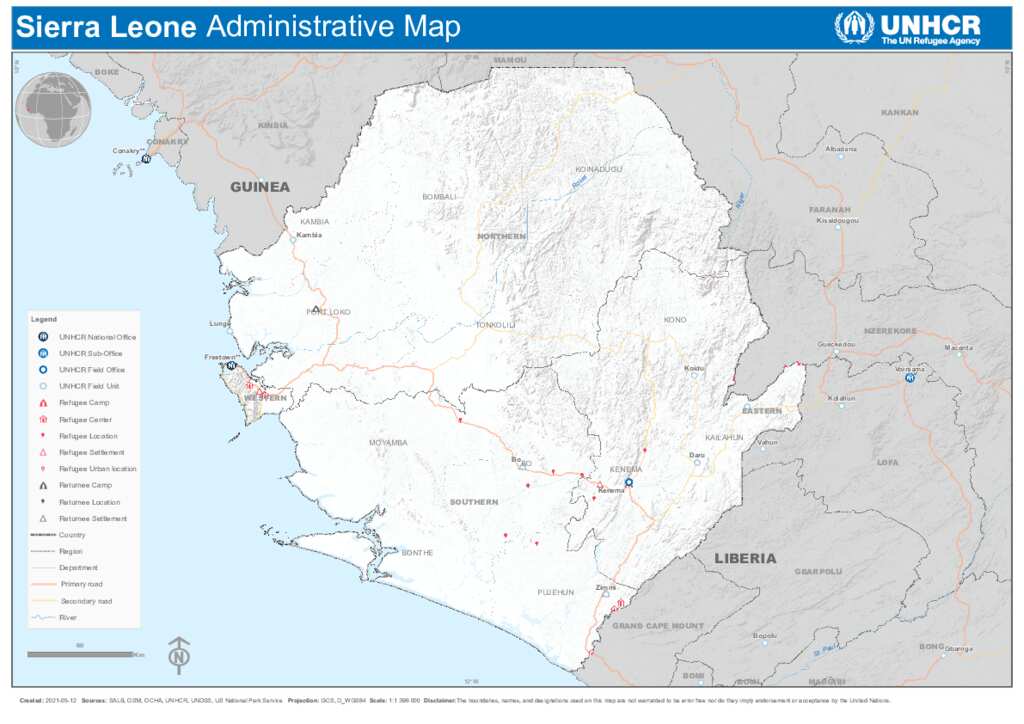Screen dimensions: 1024x724
Task: Click the "Sierra Leone Administrative Map" title
Action: click(238, 27)
